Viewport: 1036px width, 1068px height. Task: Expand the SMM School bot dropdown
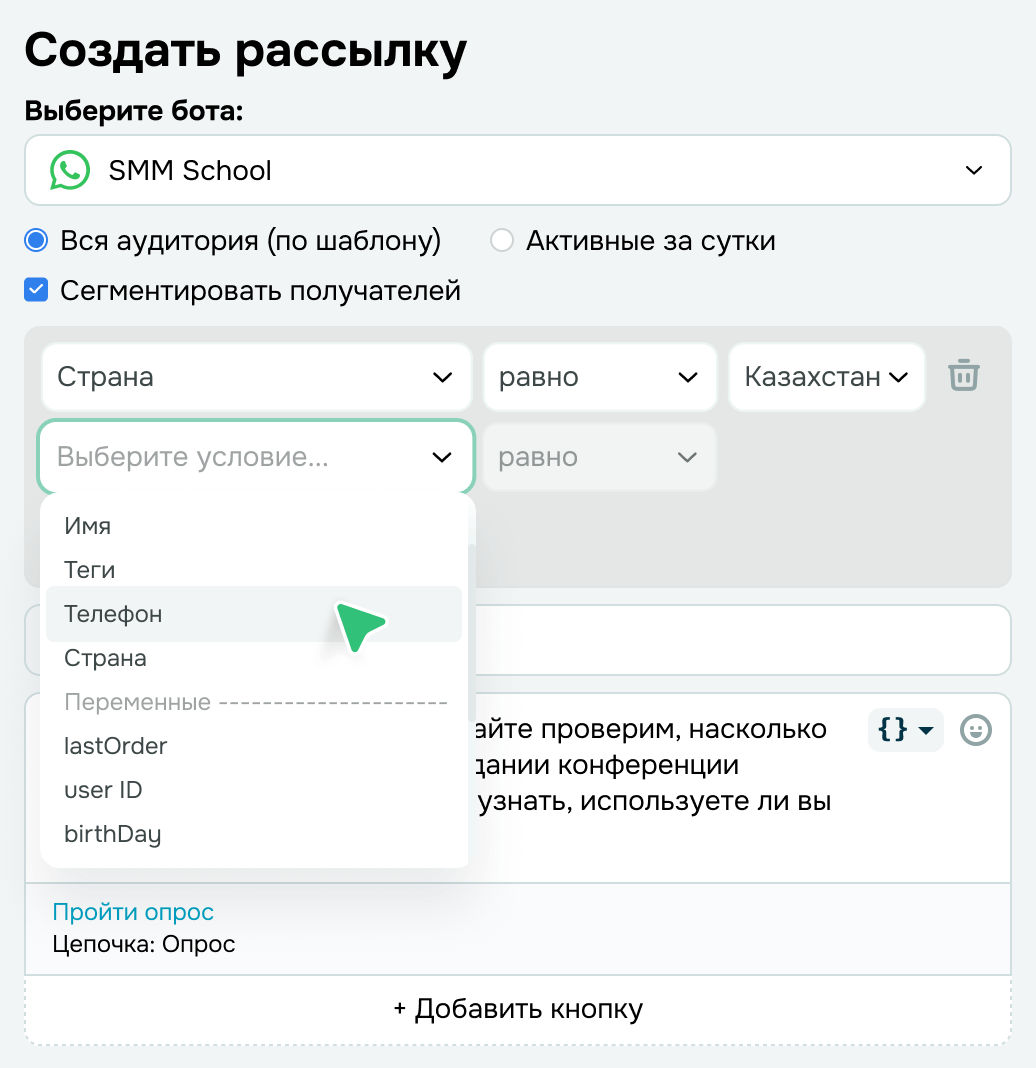click(973, 170)
